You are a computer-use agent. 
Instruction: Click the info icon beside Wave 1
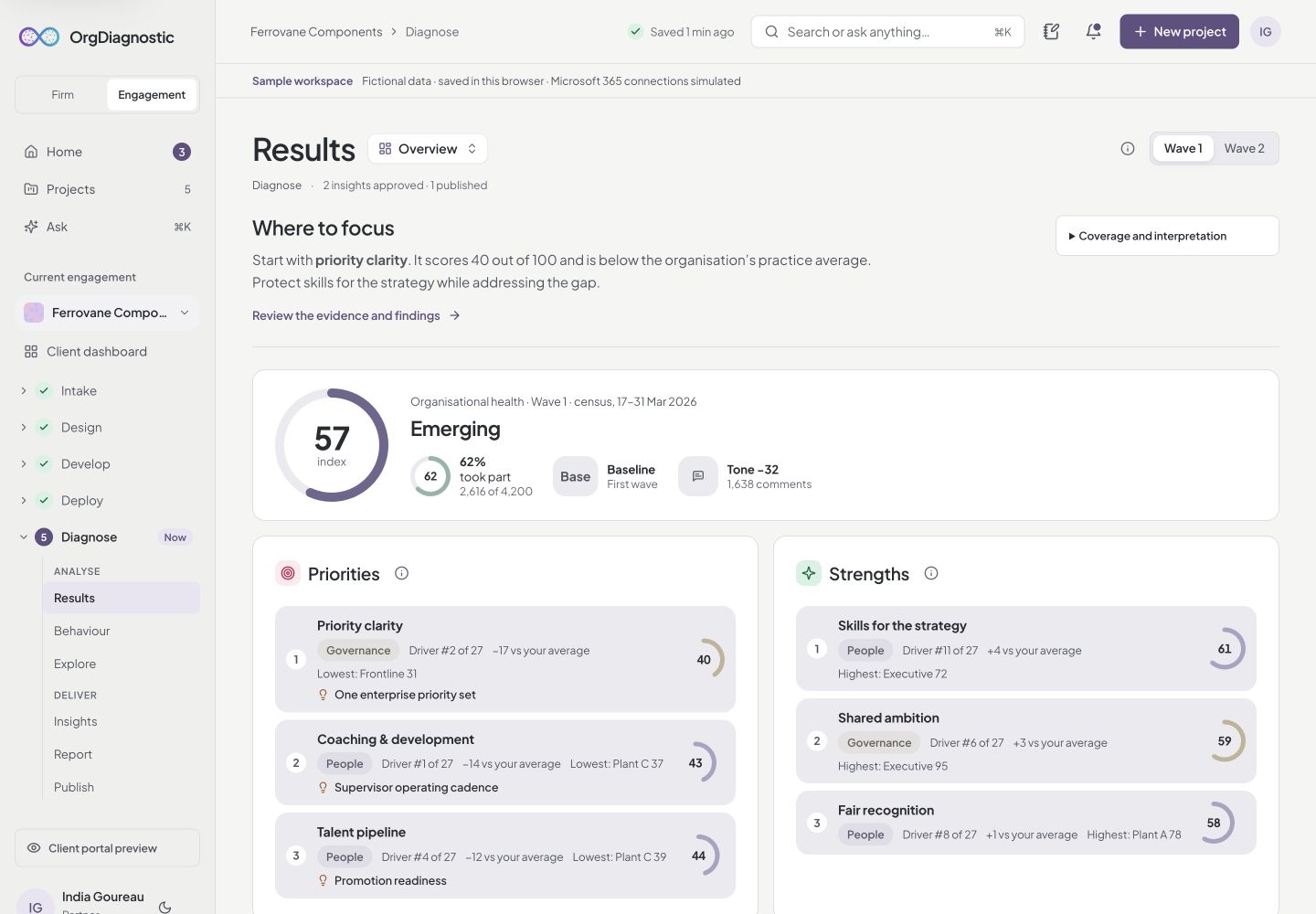(1128, 149)
